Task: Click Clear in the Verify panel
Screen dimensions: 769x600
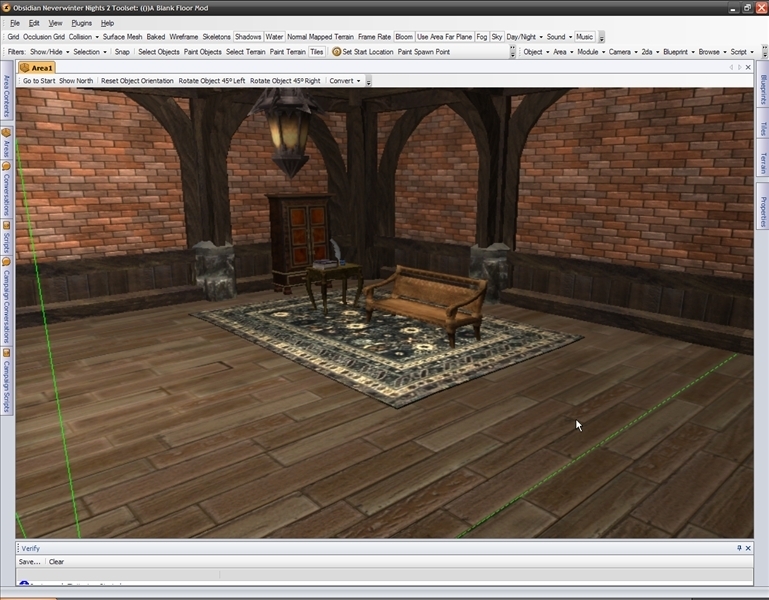Action: (57, 562)
